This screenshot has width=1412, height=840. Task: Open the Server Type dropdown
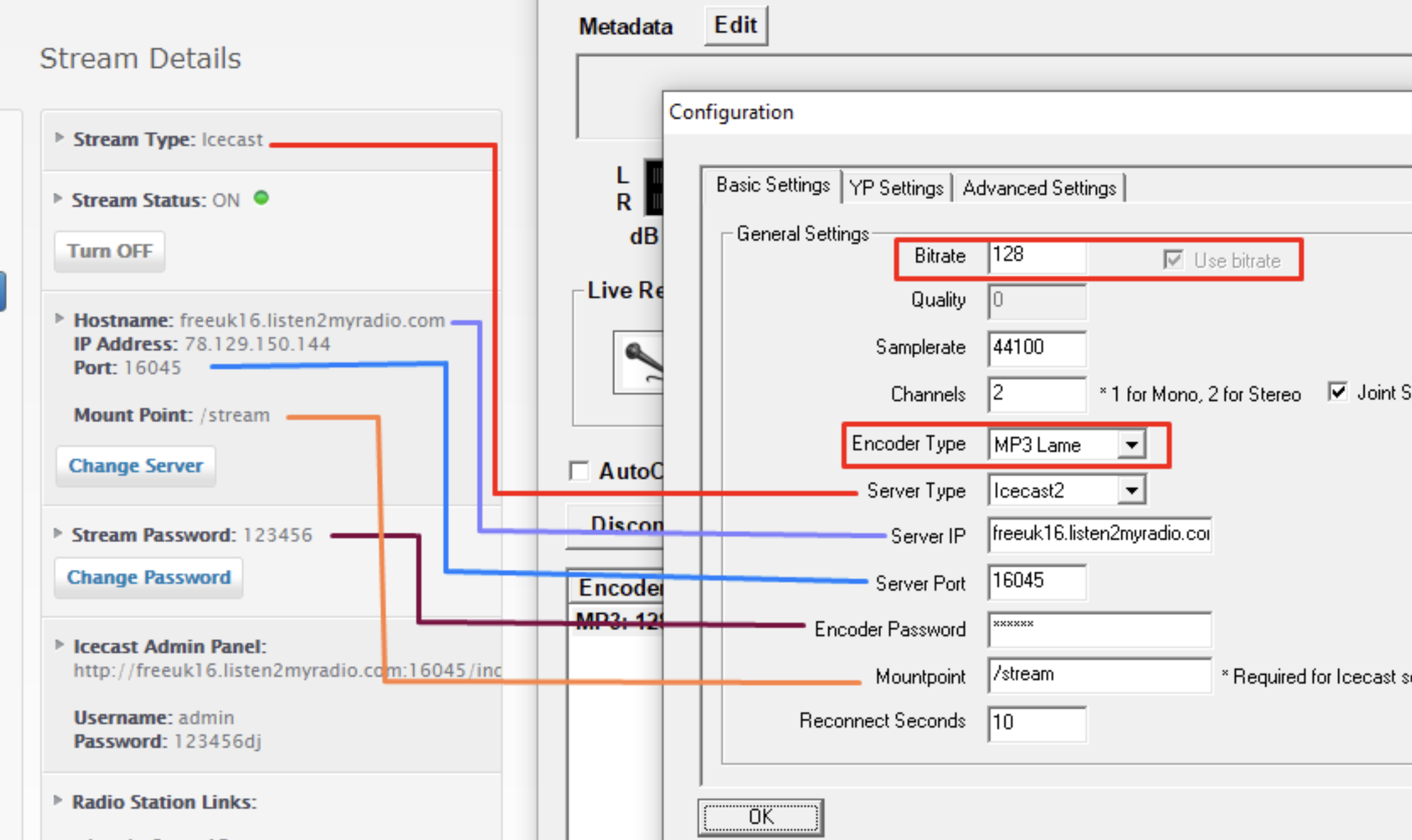click(1131, 491)
